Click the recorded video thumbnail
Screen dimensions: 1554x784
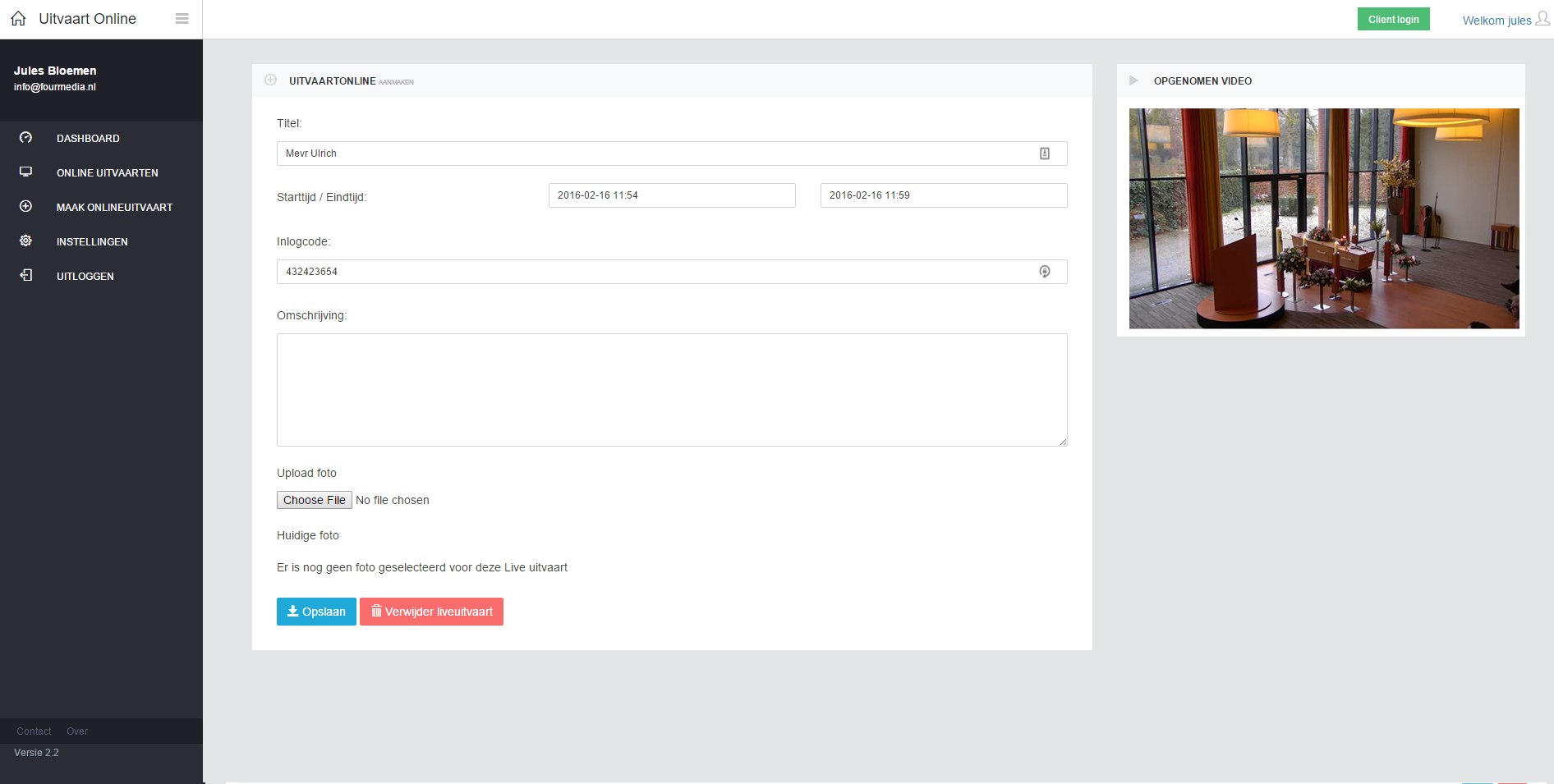1323,218
